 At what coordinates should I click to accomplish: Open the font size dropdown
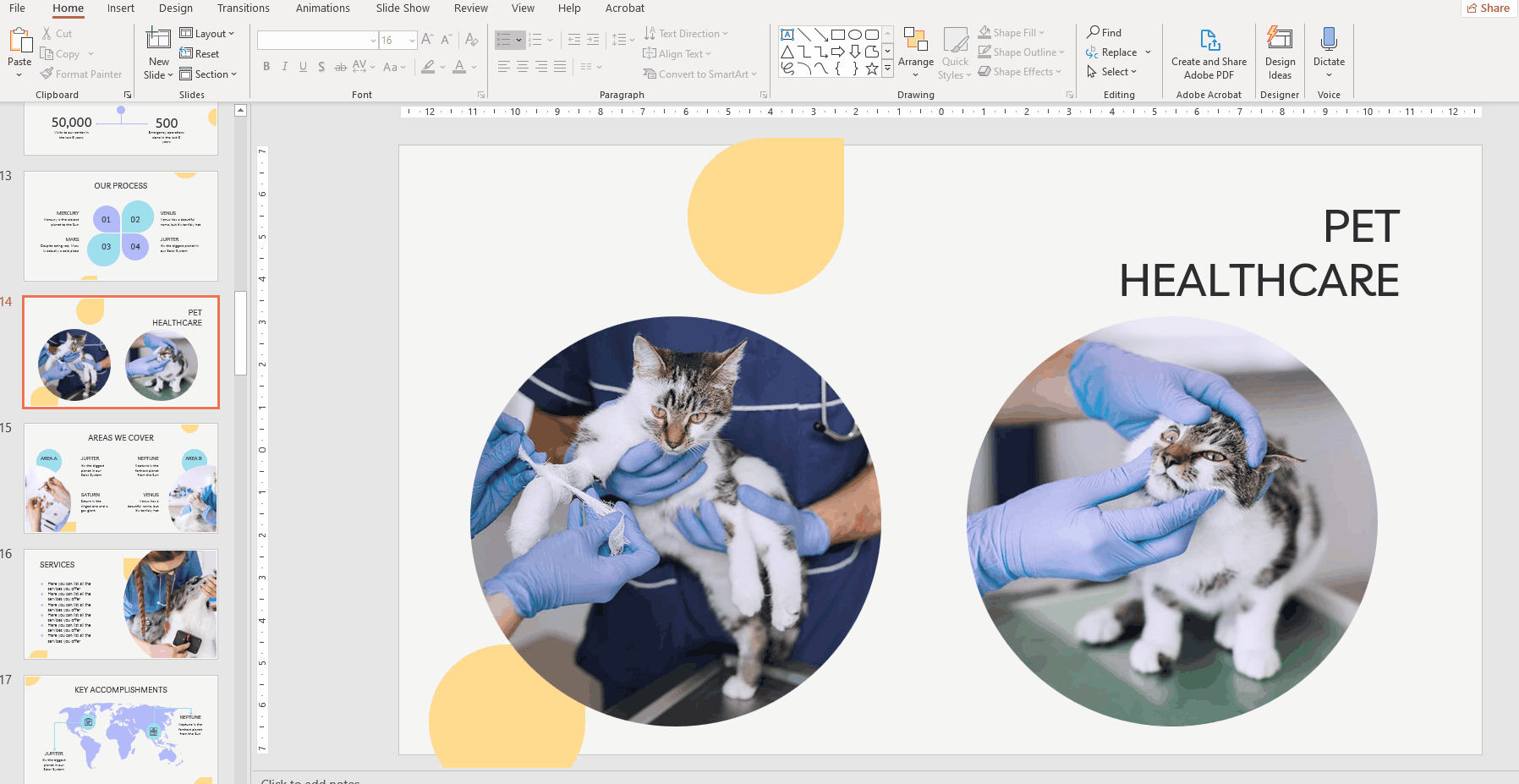(412, 41)
